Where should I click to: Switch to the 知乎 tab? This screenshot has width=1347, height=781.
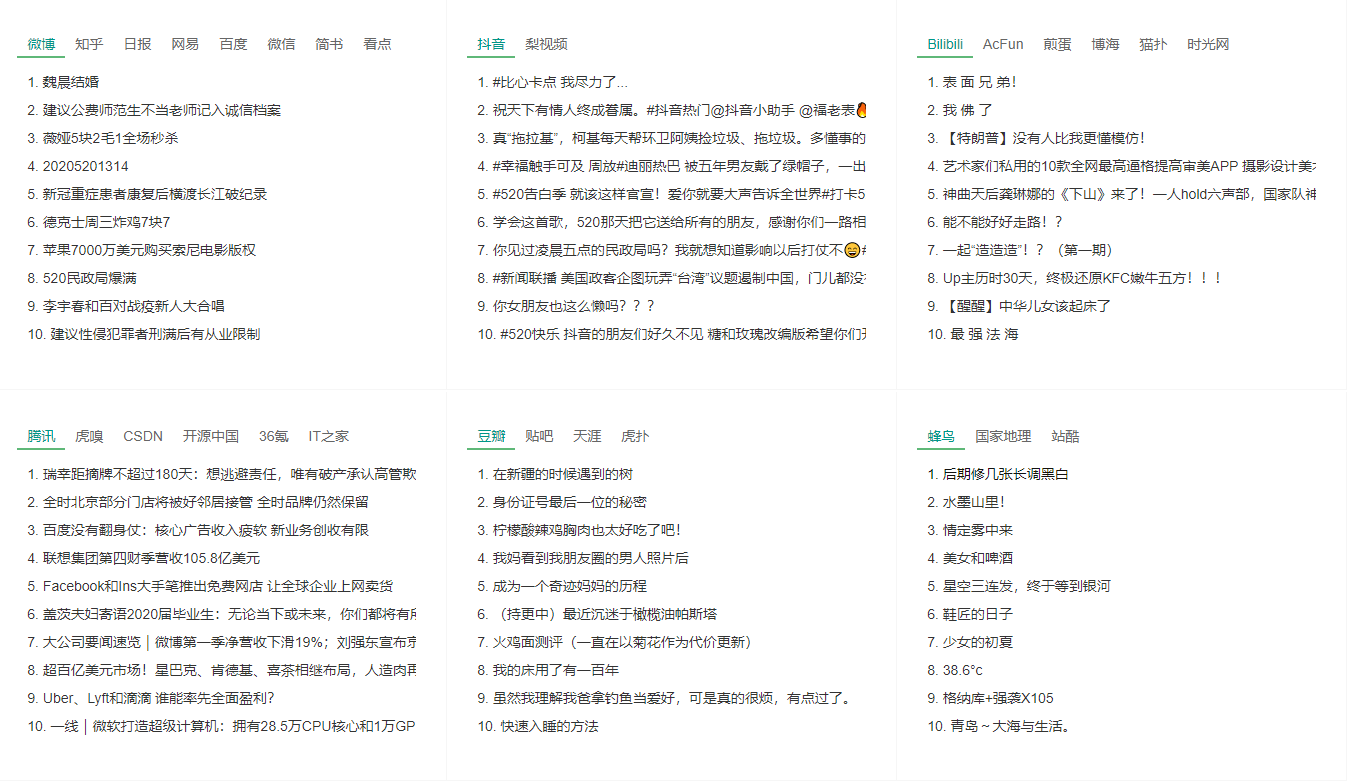pos(89,44)
